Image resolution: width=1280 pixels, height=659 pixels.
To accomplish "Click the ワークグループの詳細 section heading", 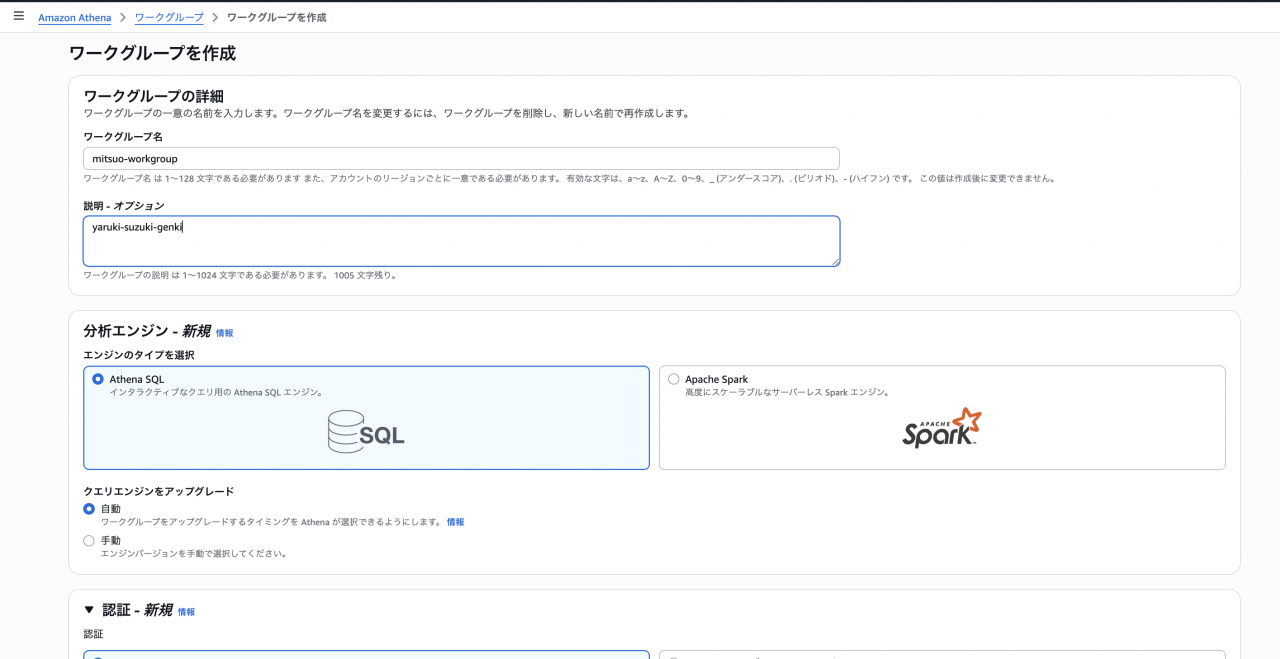I will (x=153, y=96).
